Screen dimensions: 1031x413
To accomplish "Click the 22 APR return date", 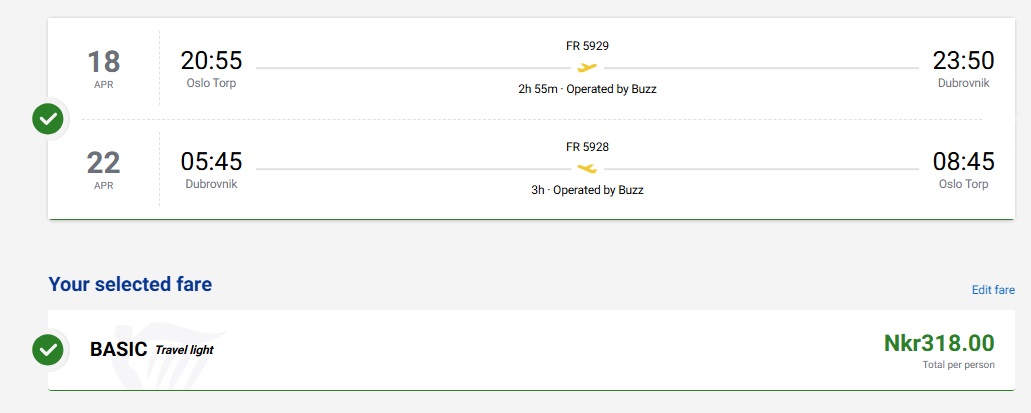I will tap(104, 168).
